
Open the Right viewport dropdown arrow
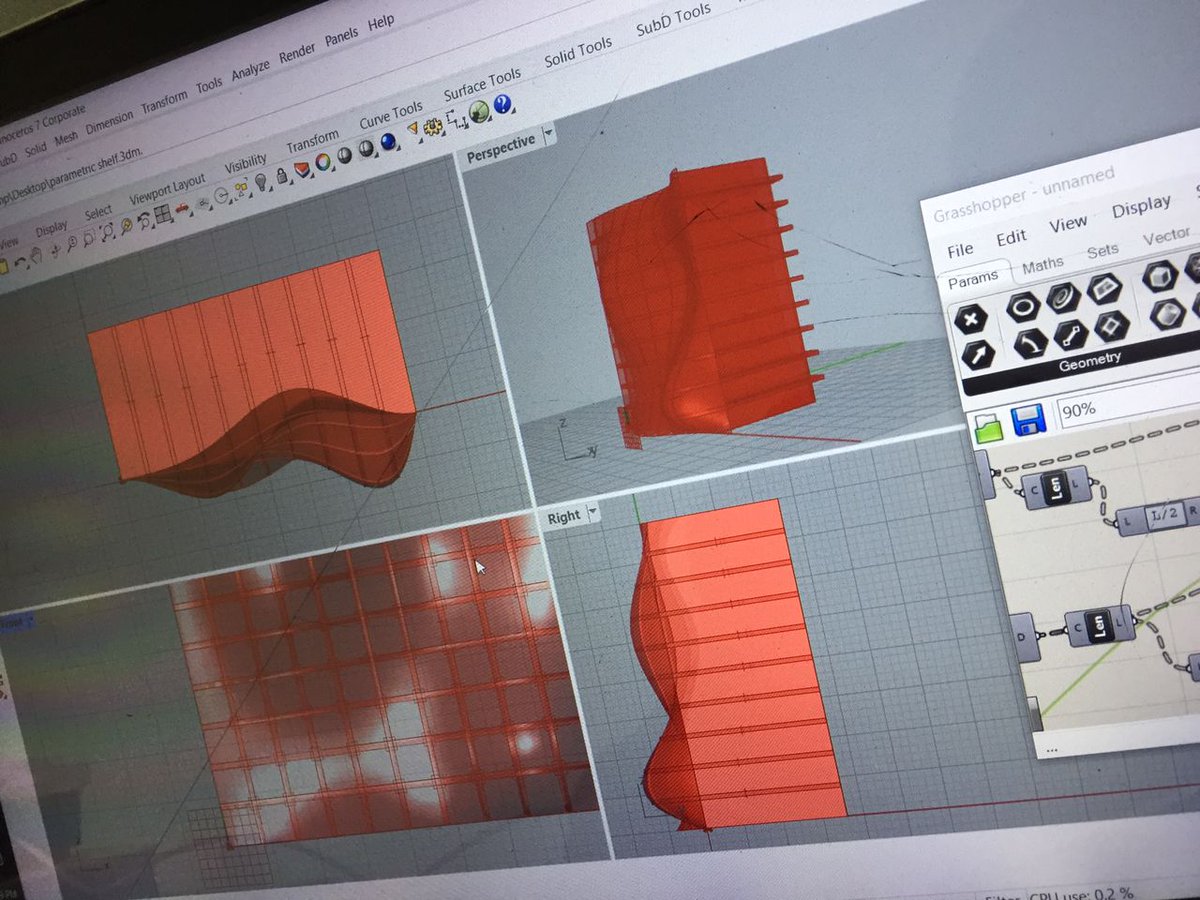coord(593,513)
